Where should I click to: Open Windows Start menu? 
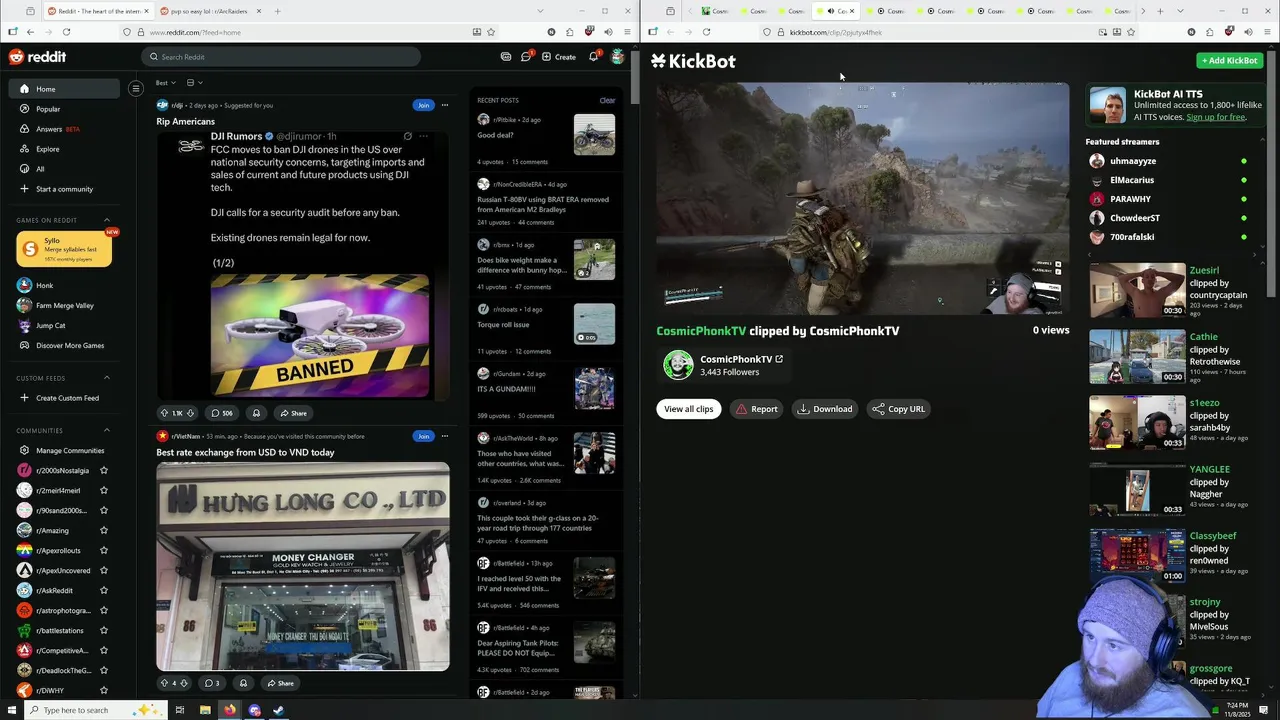point(10,710)
